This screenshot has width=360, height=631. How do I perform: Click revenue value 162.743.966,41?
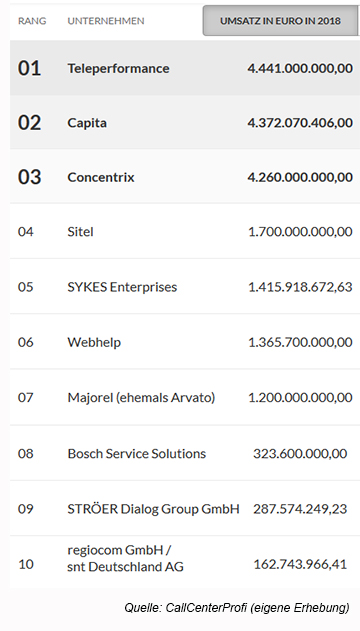[x=300, y=564]
